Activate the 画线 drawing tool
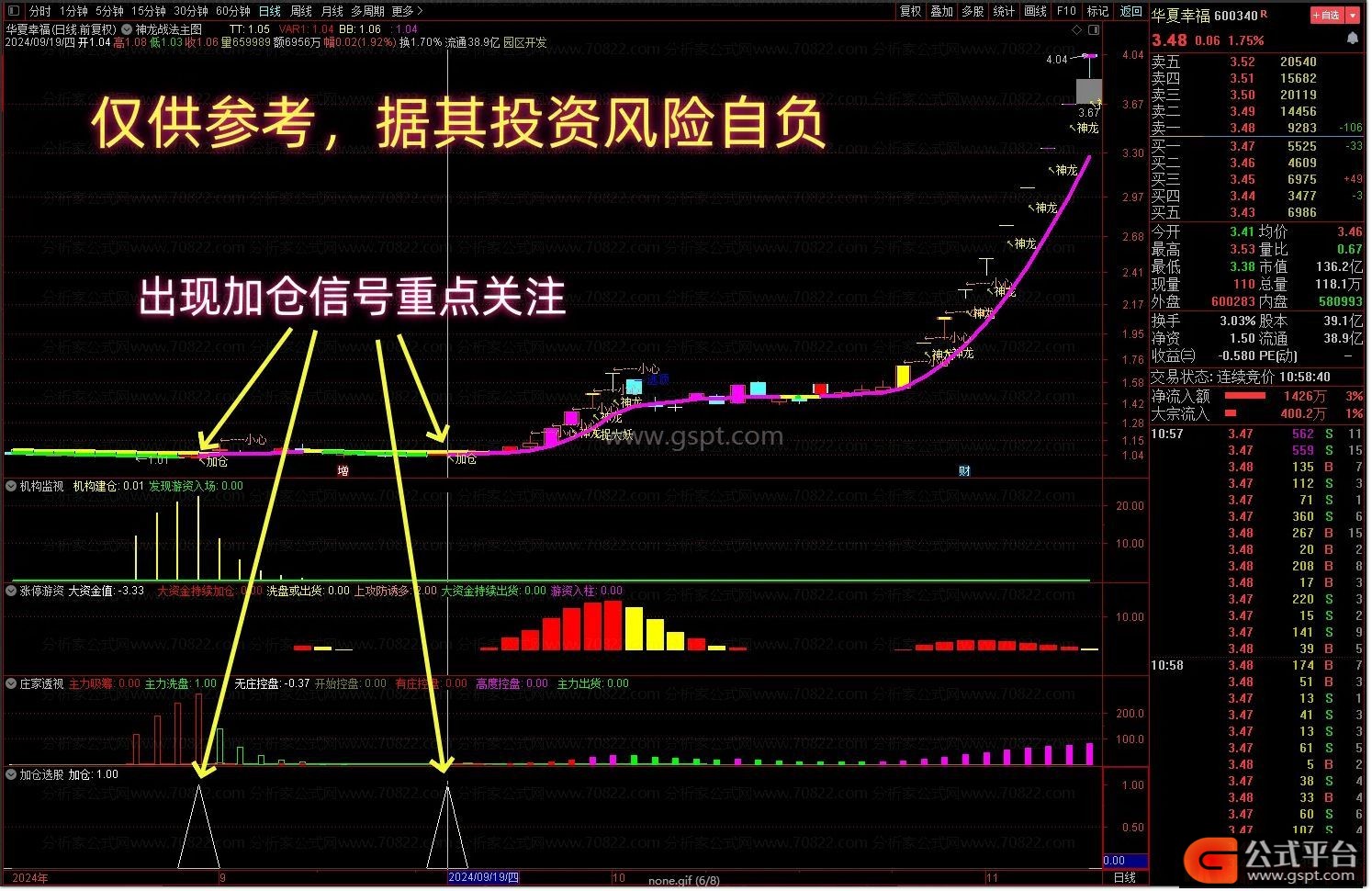Viewport: 1372px width, 891px height. click(1035, 11)
